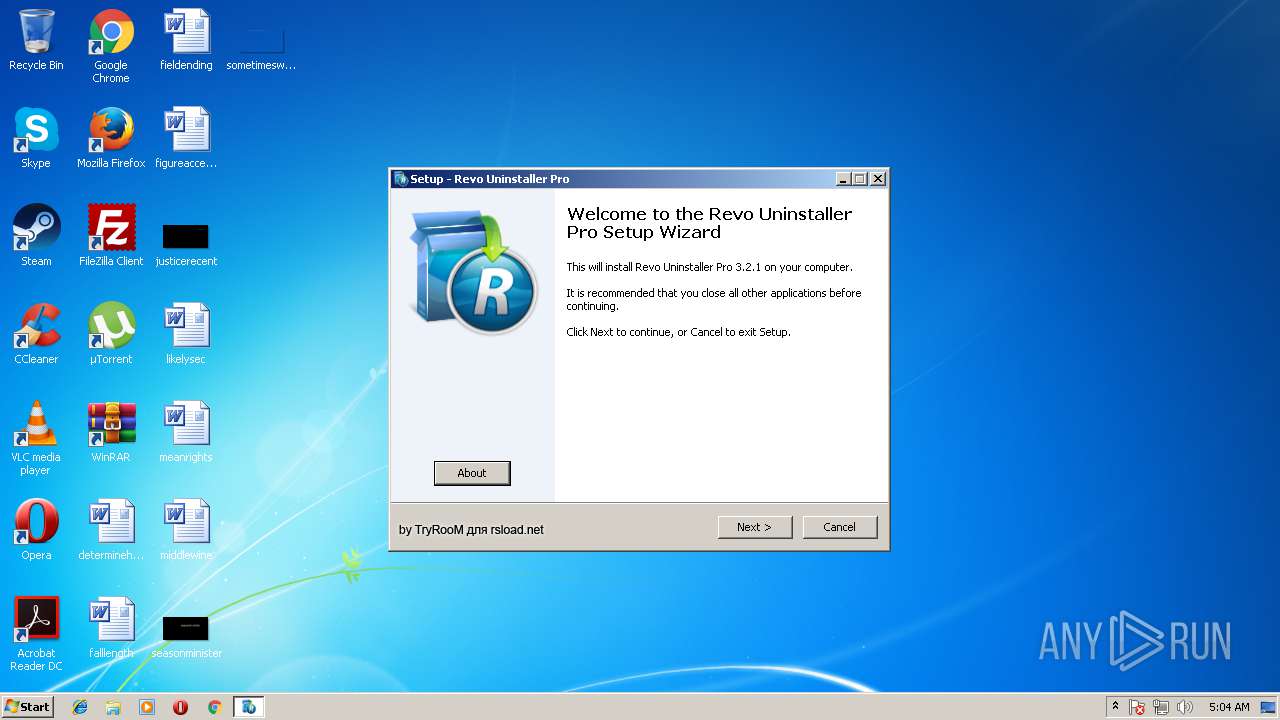This screenshot has height=720, width=1280.
Task: Click the volume speaker tray icon
Action: tap(1185, 707)
